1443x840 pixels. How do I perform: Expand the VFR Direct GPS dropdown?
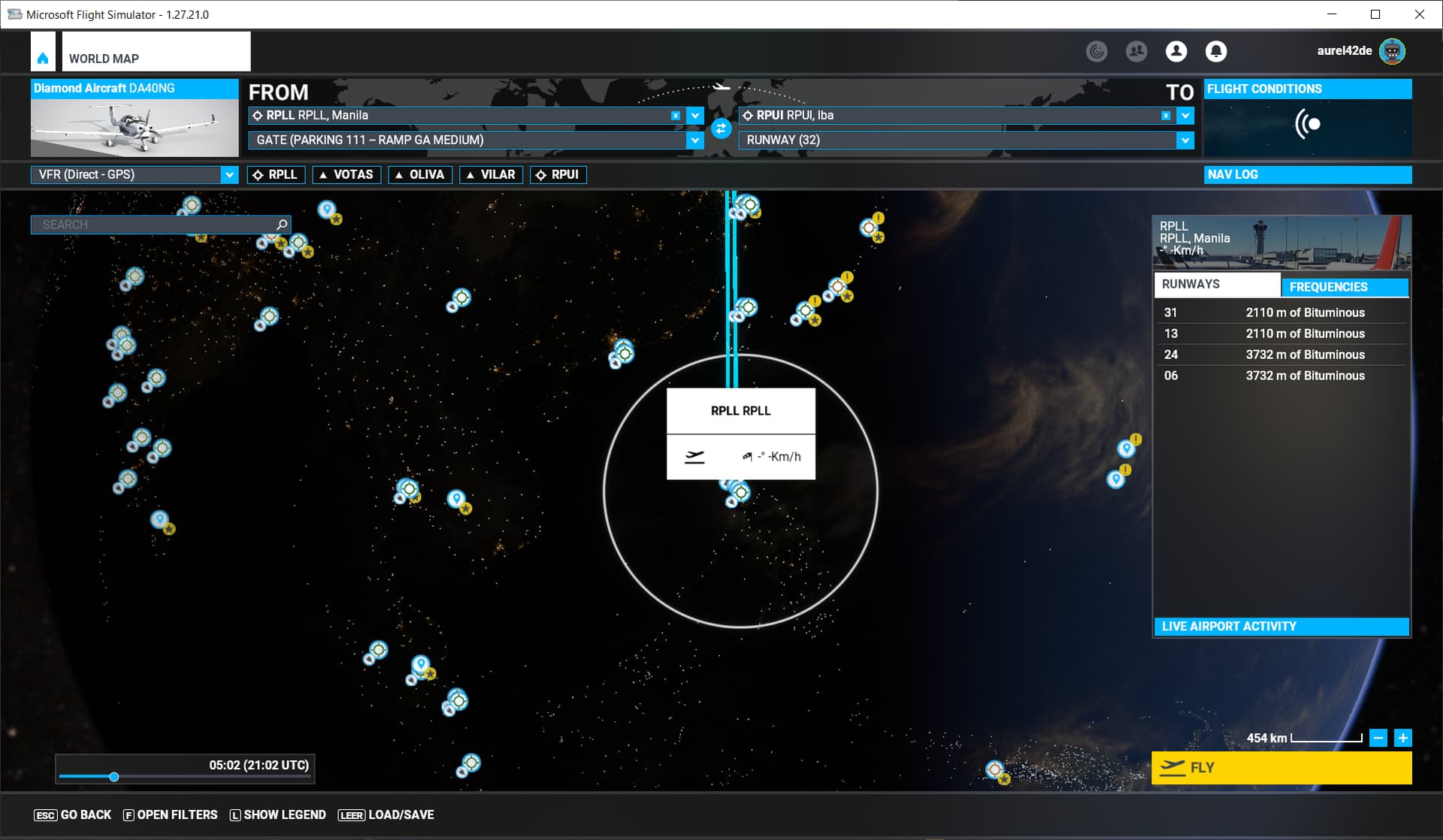point(229,175)
